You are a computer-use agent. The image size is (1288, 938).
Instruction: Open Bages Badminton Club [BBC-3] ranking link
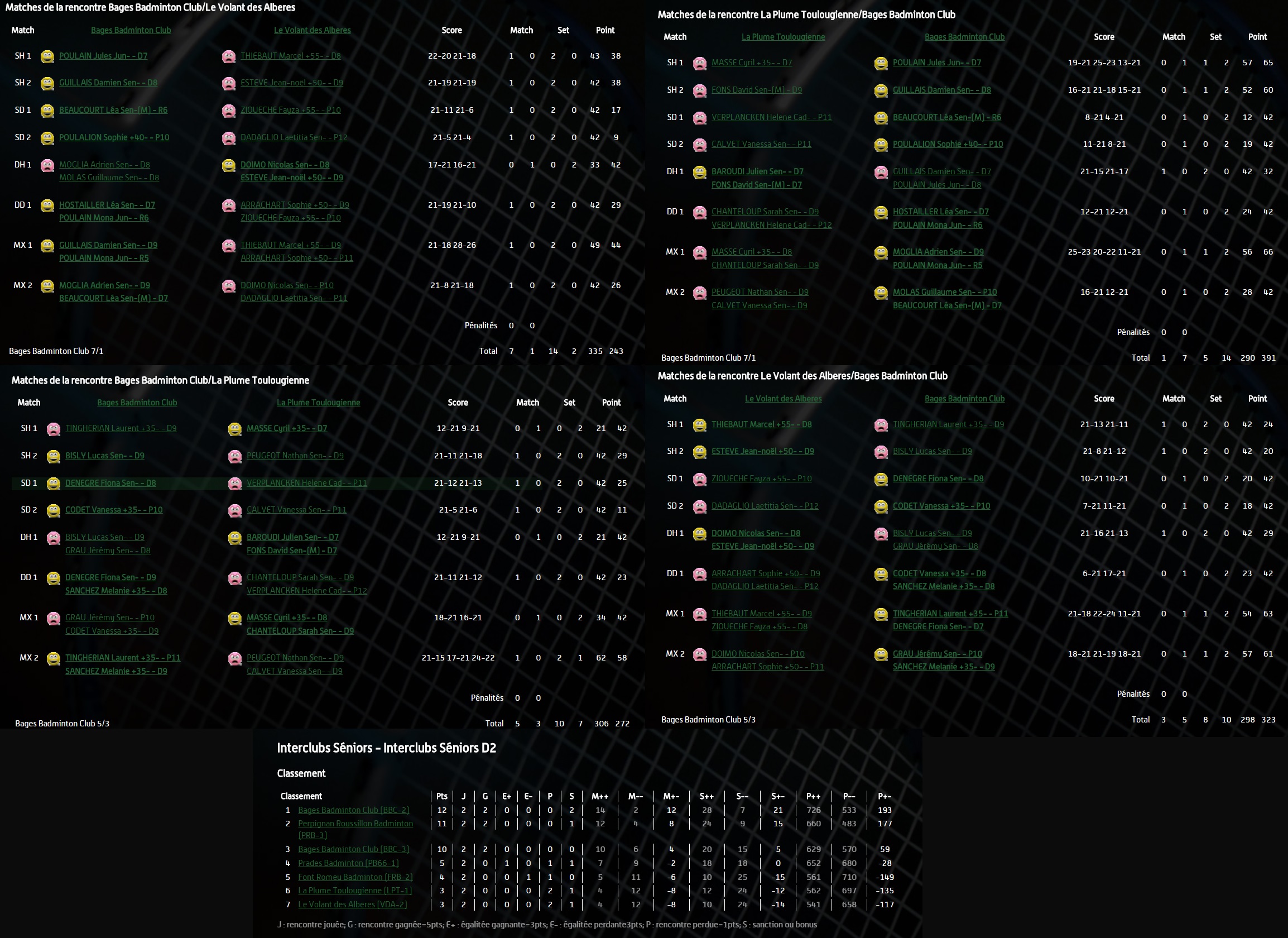point(353,849)
